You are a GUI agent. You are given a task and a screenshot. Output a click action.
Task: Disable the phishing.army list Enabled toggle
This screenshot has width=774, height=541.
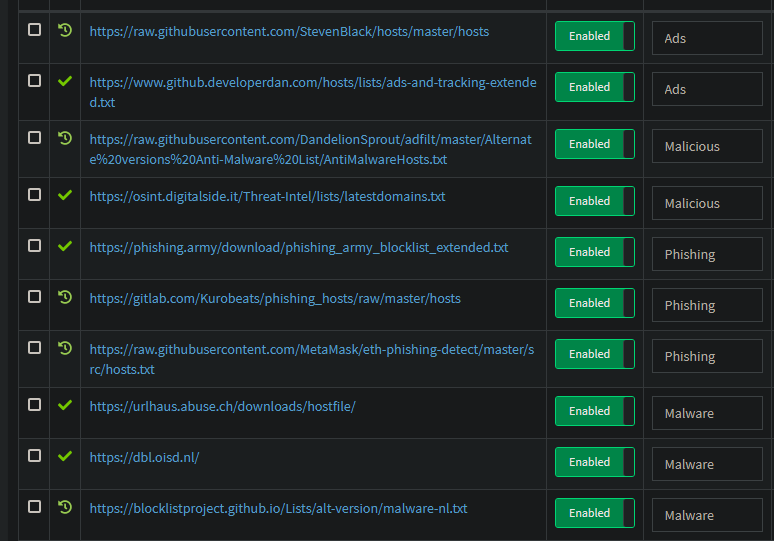[594, 252]
